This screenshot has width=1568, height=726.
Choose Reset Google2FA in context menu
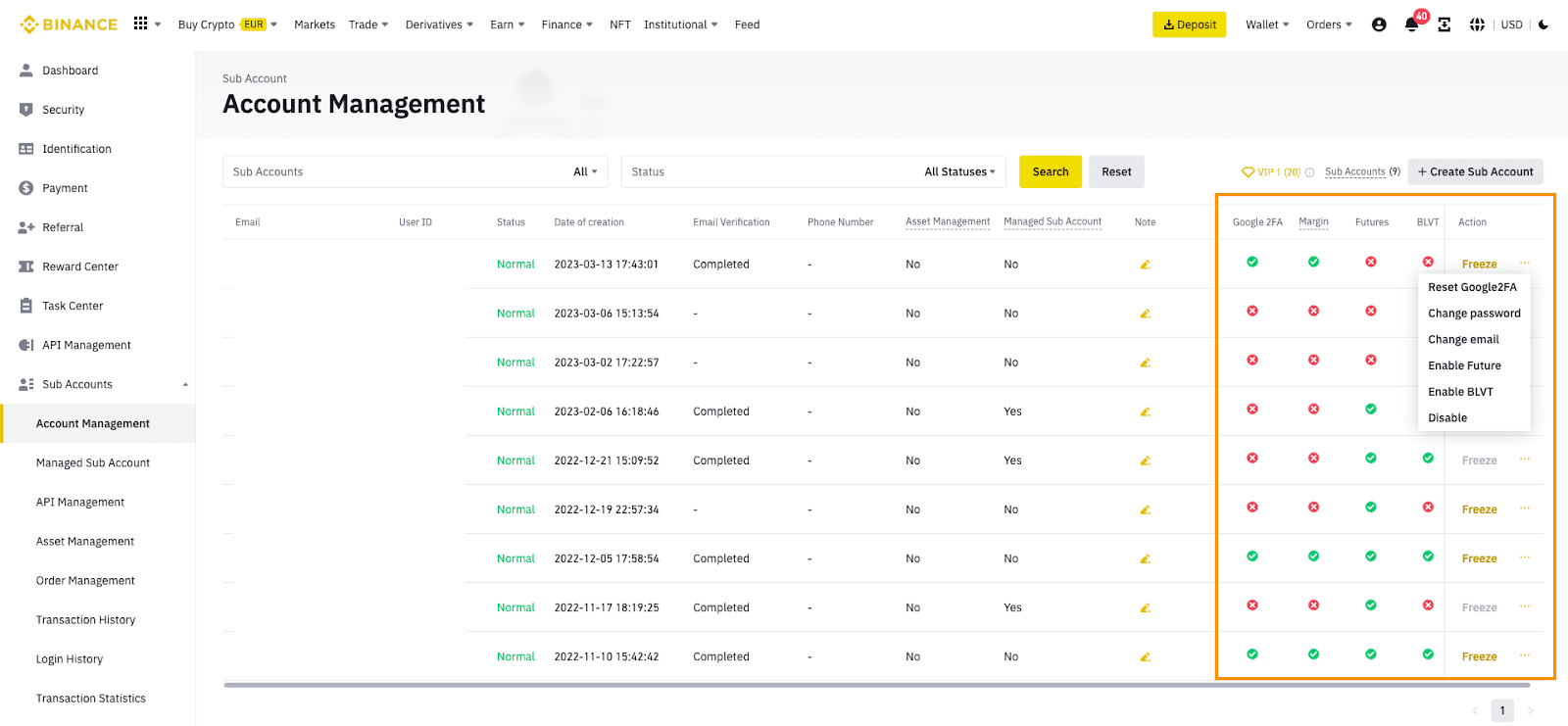click(1472, 287)
